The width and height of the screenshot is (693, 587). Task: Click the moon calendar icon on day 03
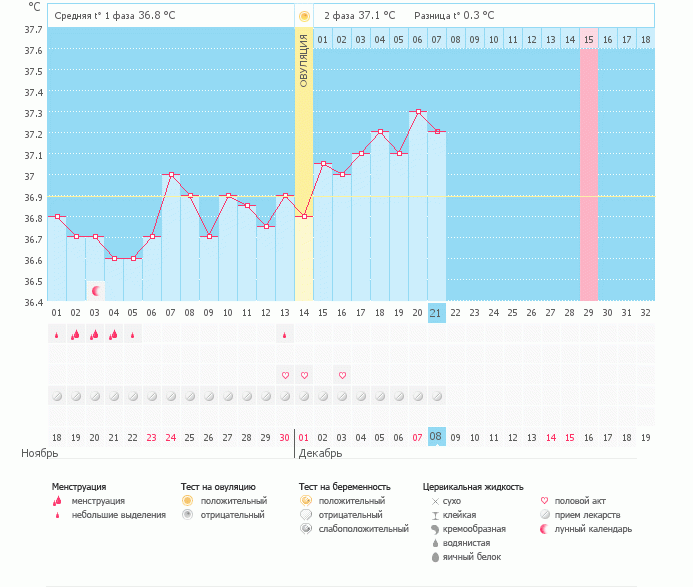[96, 291]
